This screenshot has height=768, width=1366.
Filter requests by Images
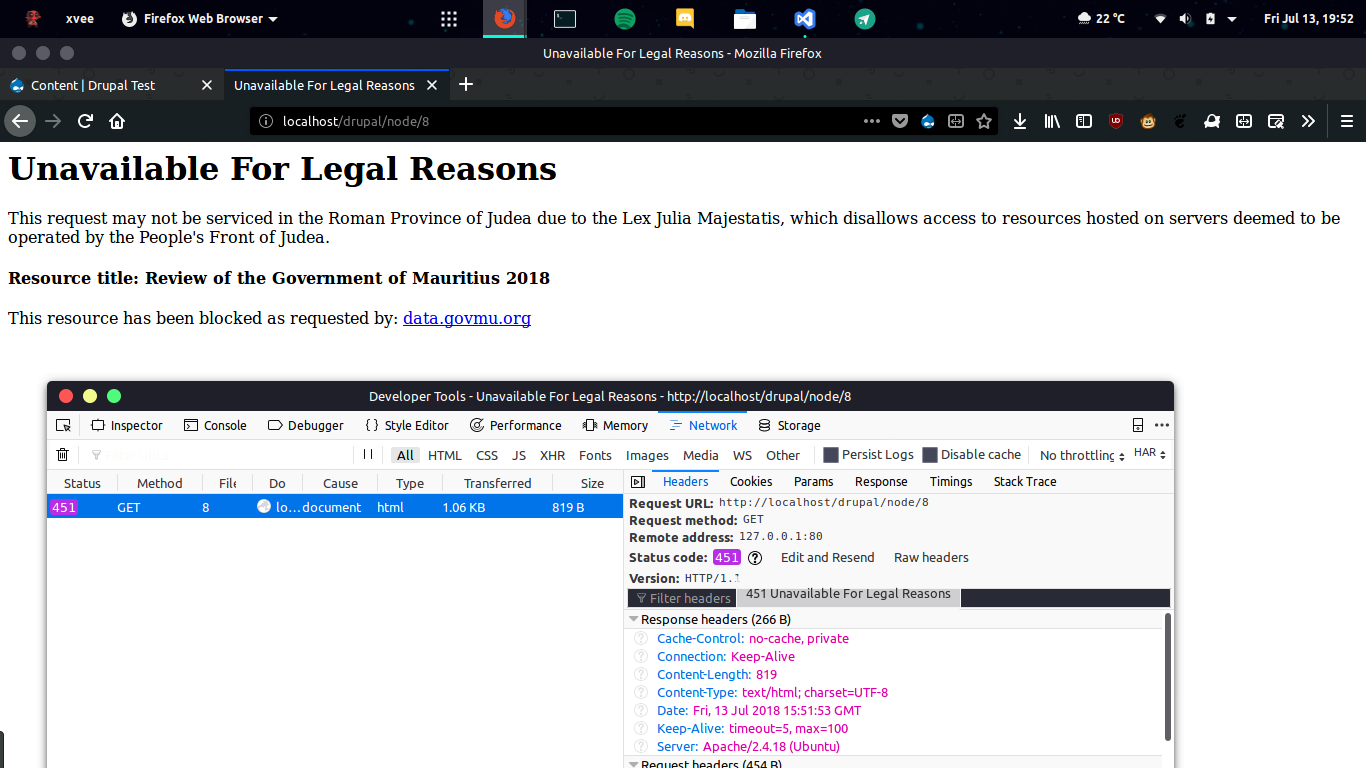click(x=647, y=455)
